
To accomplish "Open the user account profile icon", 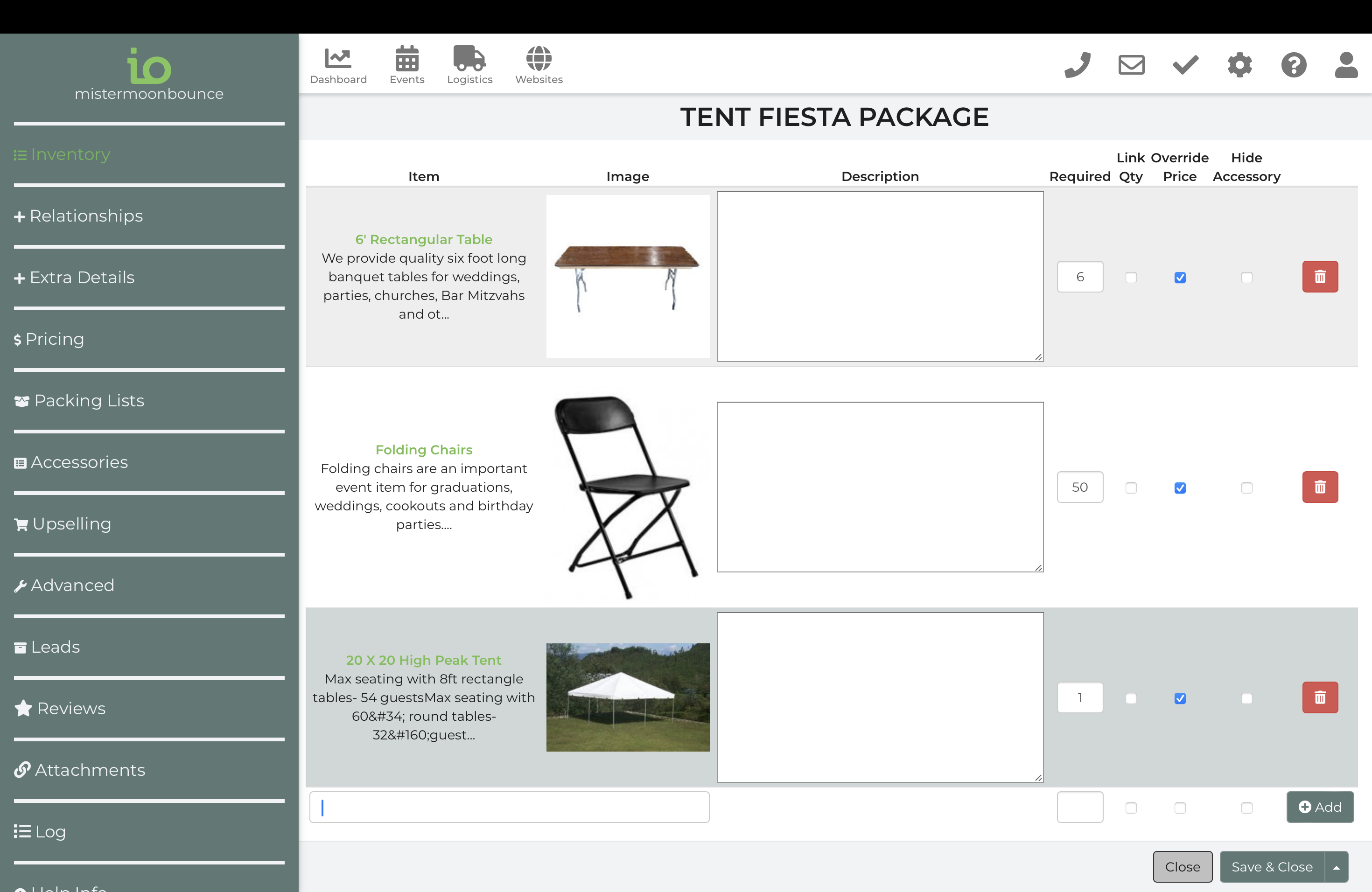I will [x=1346, y=64].
